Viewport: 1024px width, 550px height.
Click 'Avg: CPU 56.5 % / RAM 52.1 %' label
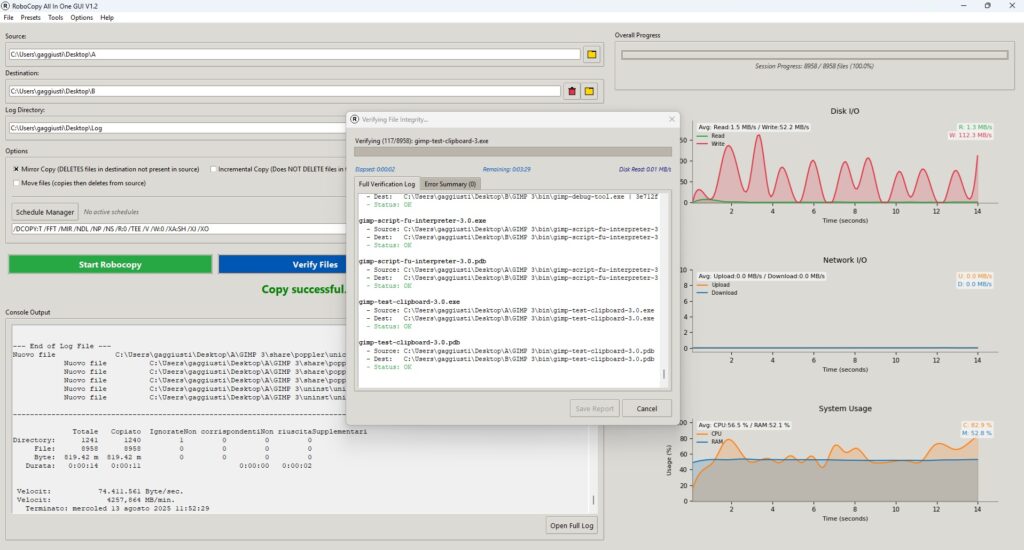(744, 425)
